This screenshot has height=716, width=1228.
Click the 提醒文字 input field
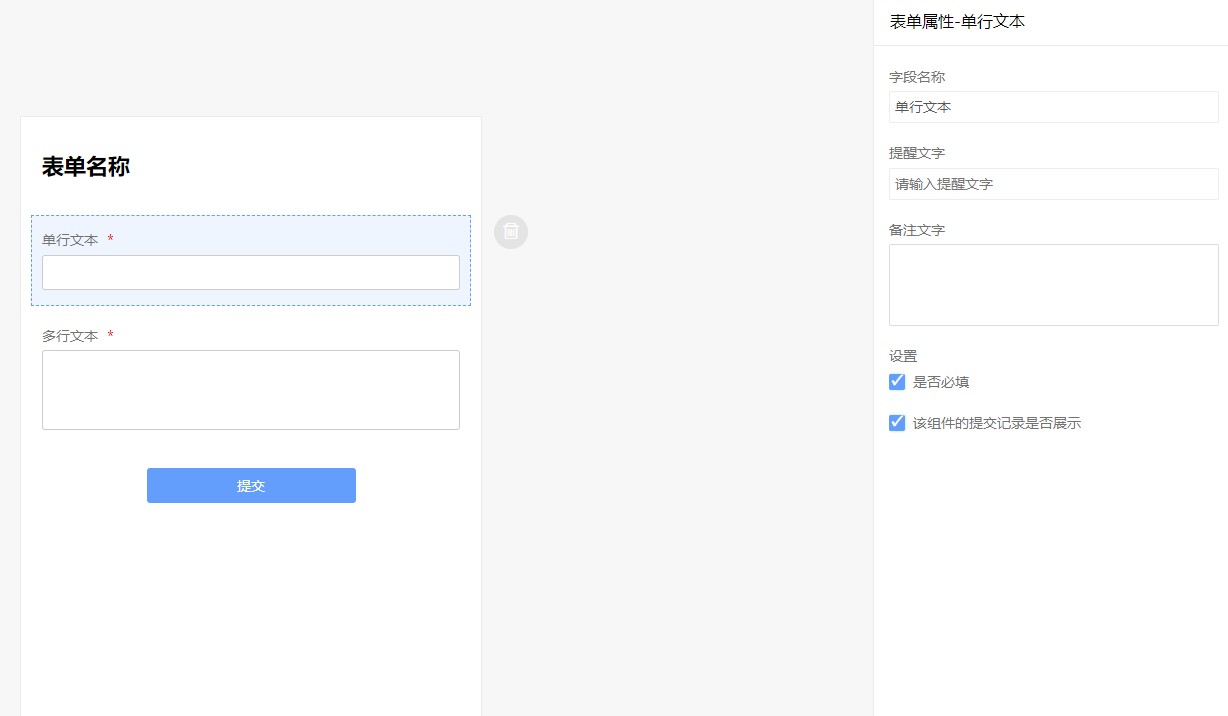(x=1054, y=184)
